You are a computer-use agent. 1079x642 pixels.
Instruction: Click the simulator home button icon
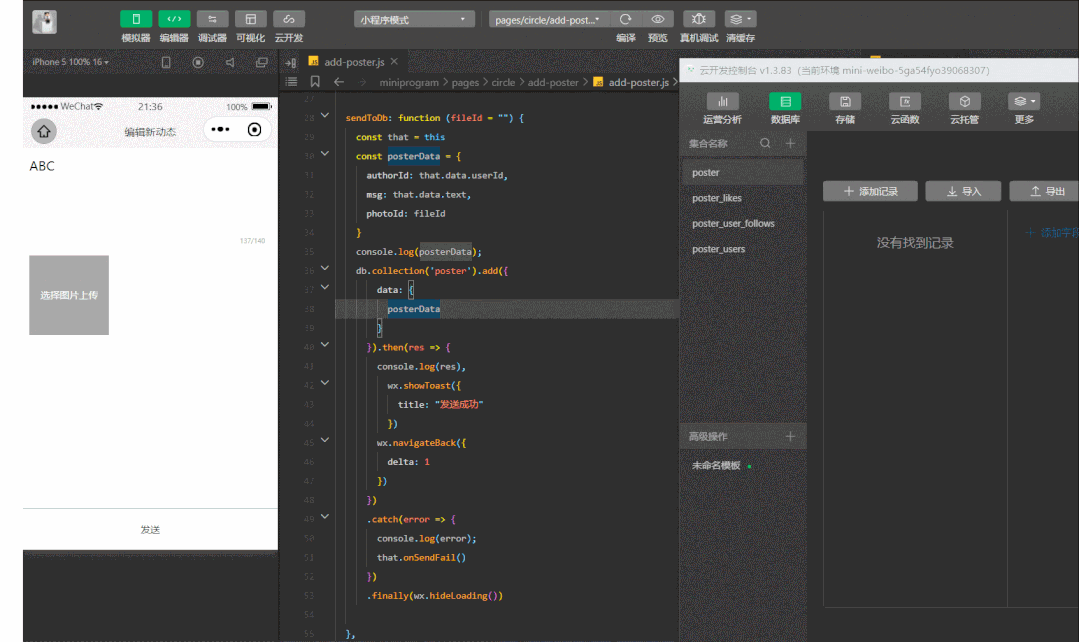(x=44, y=131)
